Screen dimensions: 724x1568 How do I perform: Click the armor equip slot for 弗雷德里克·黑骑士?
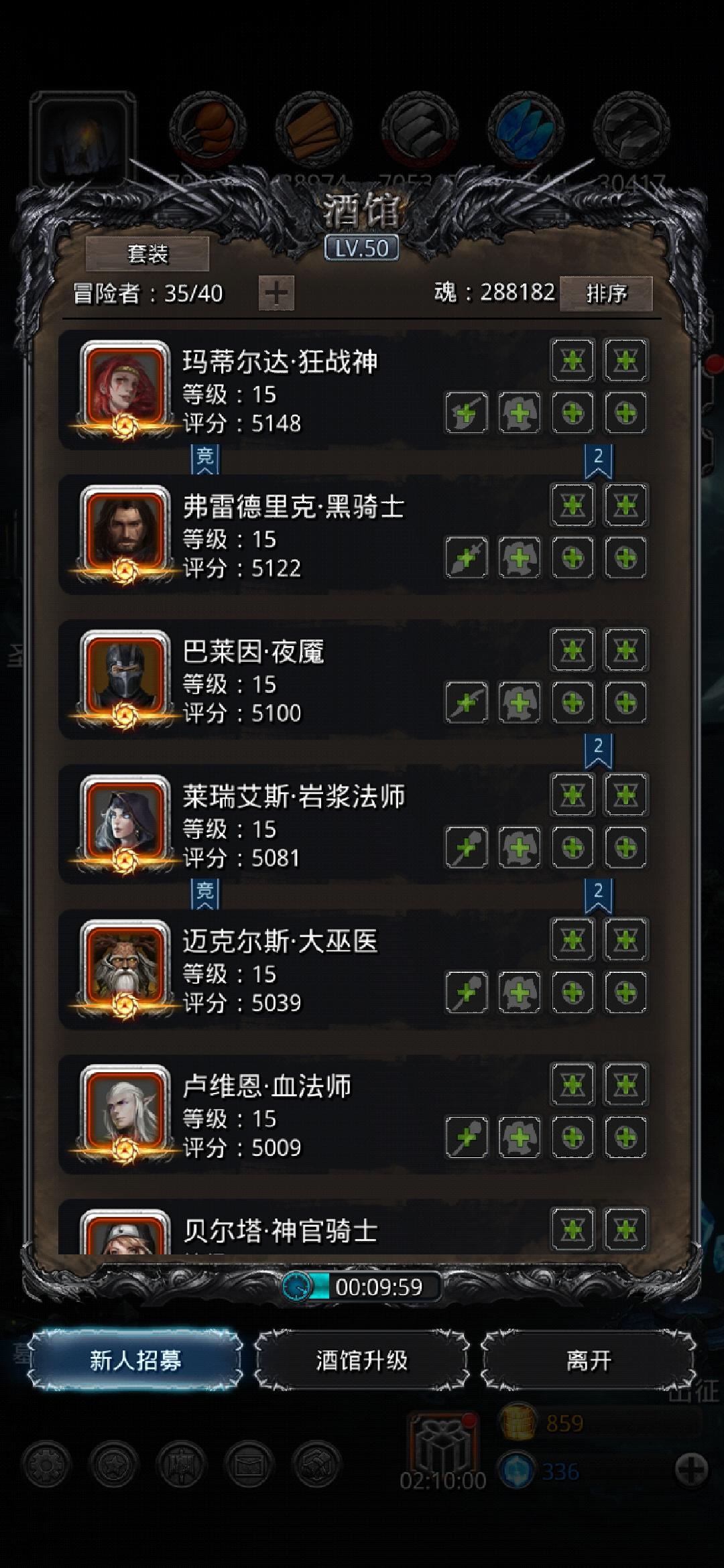pos(520,558)
